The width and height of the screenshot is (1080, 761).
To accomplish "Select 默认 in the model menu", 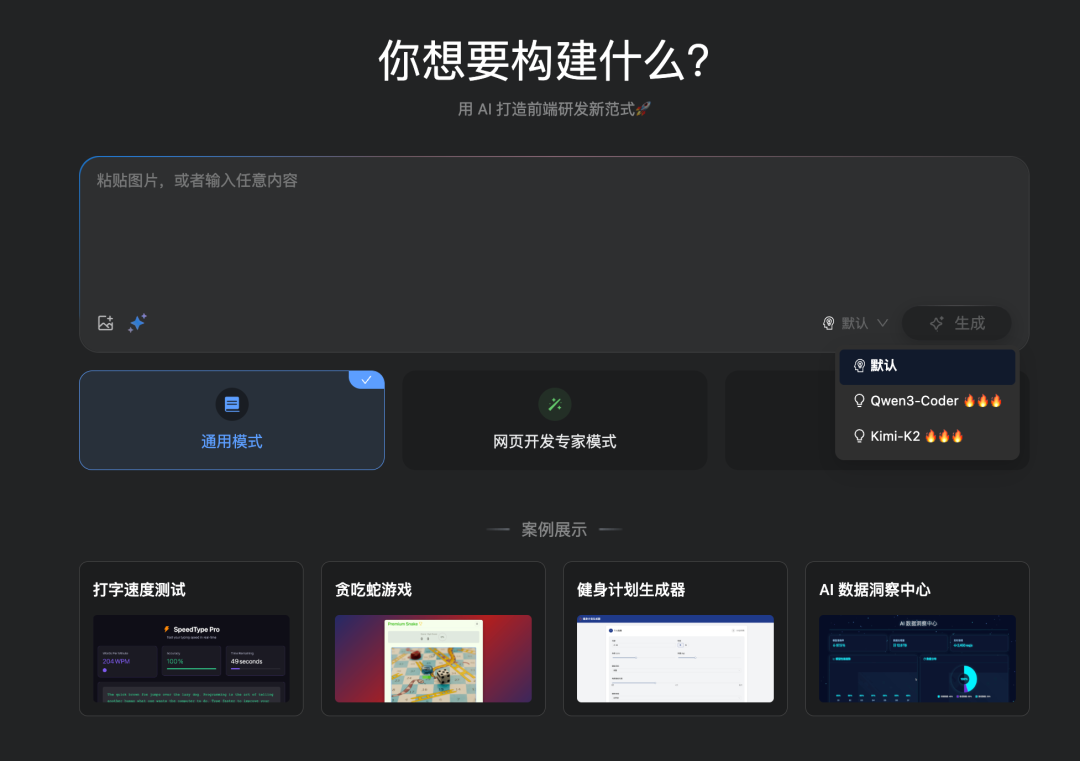I will (x=927, y=366).
